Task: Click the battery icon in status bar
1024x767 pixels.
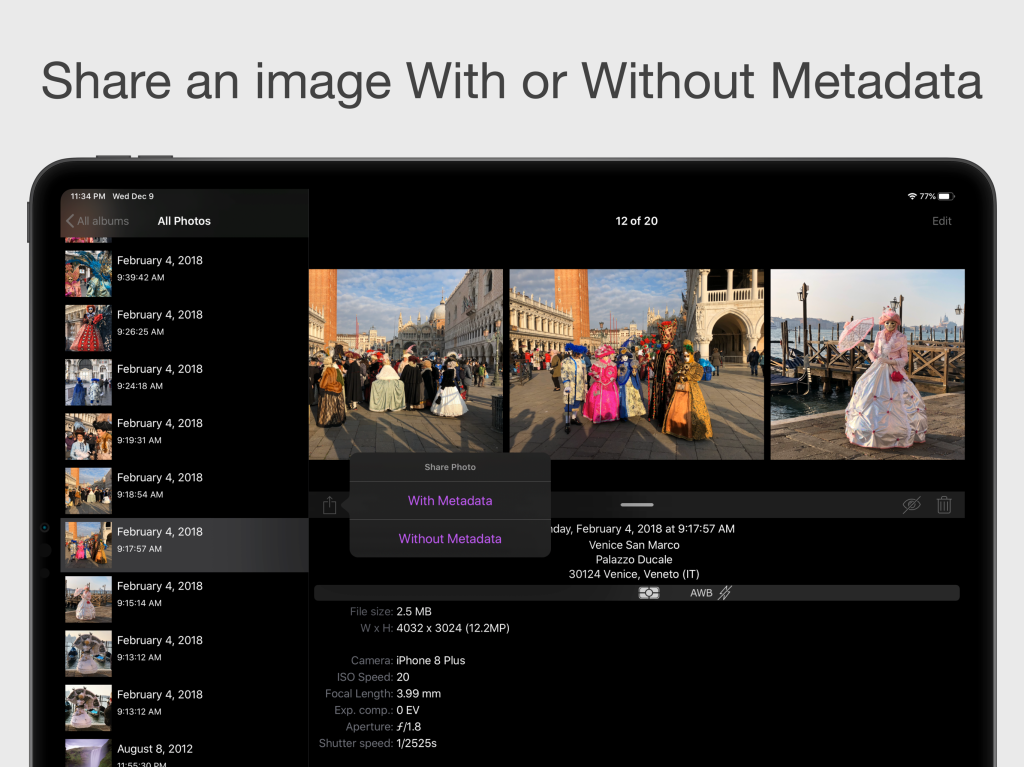Action: pyautogui.click(x=945, y=196)
